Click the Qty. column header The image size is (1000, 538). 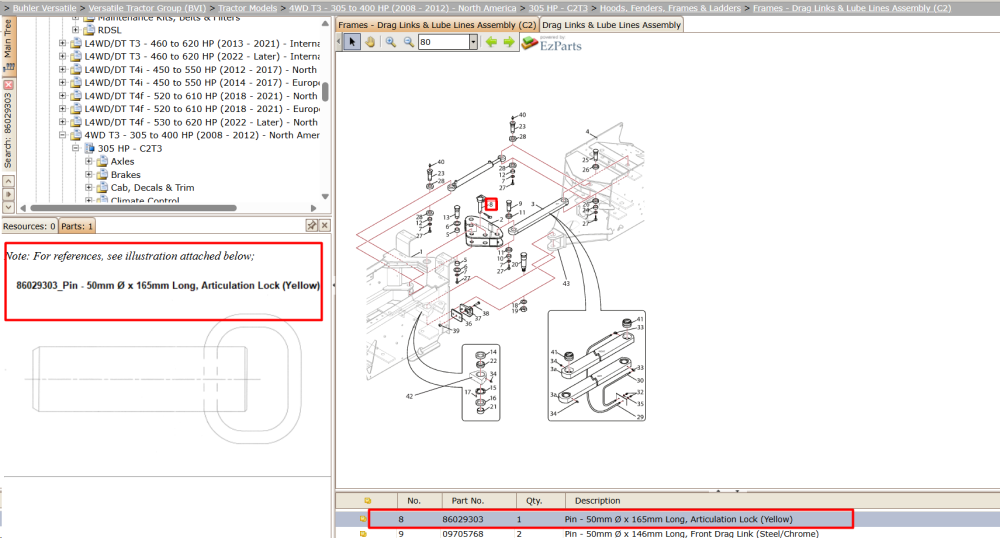[534, 500]
